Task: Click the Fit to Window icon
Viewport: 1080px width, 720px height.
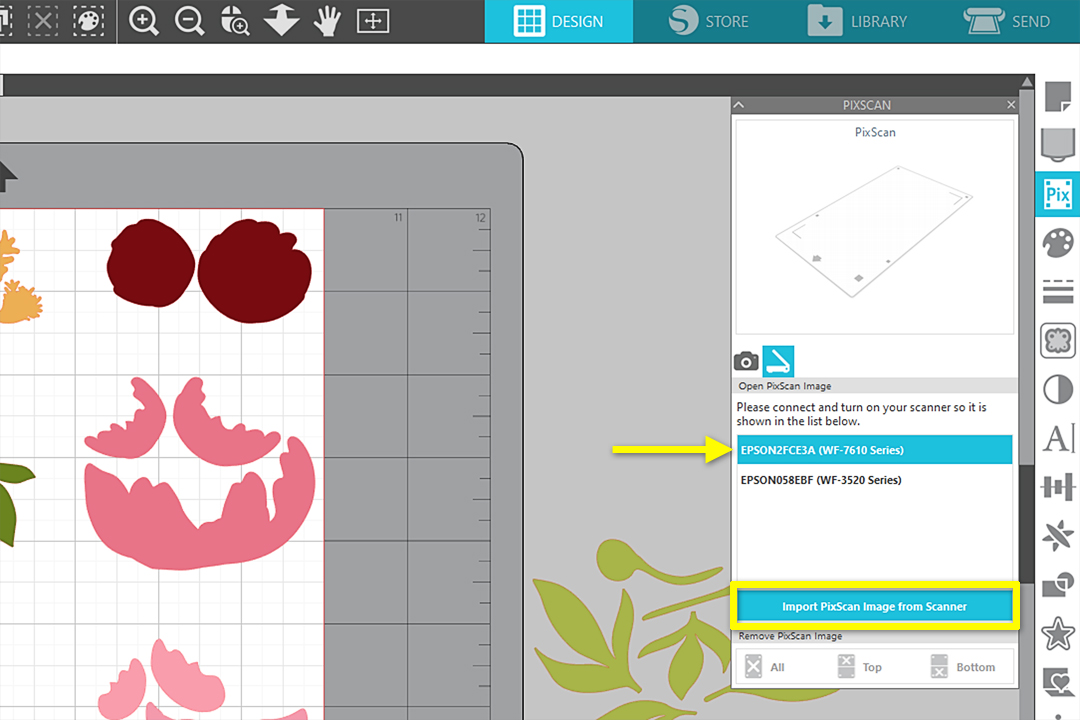Action: click(373, 21)
